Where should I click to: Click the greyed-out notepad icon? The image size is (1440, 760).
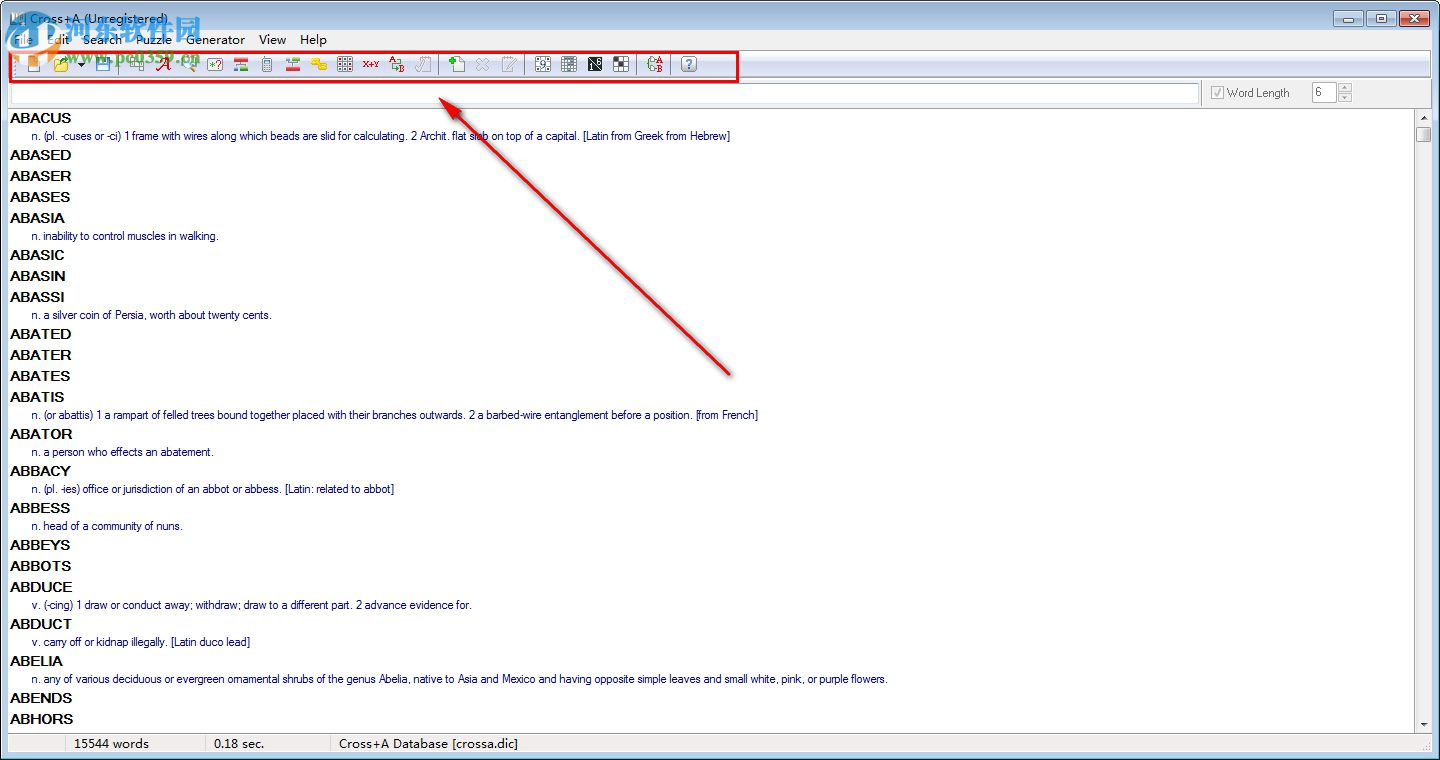pos(423,64)
